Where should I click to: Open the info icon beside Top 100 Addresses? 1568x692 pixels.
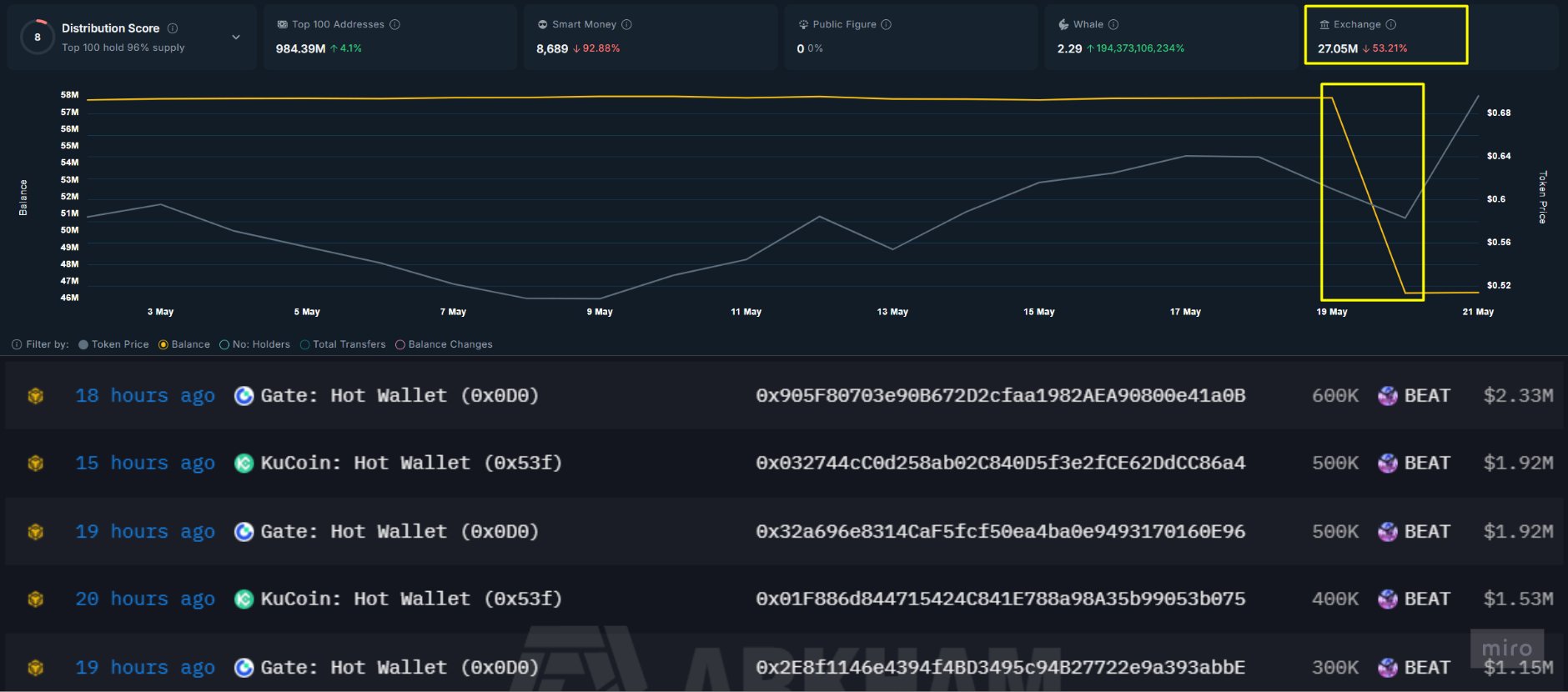tap(395, 25)
